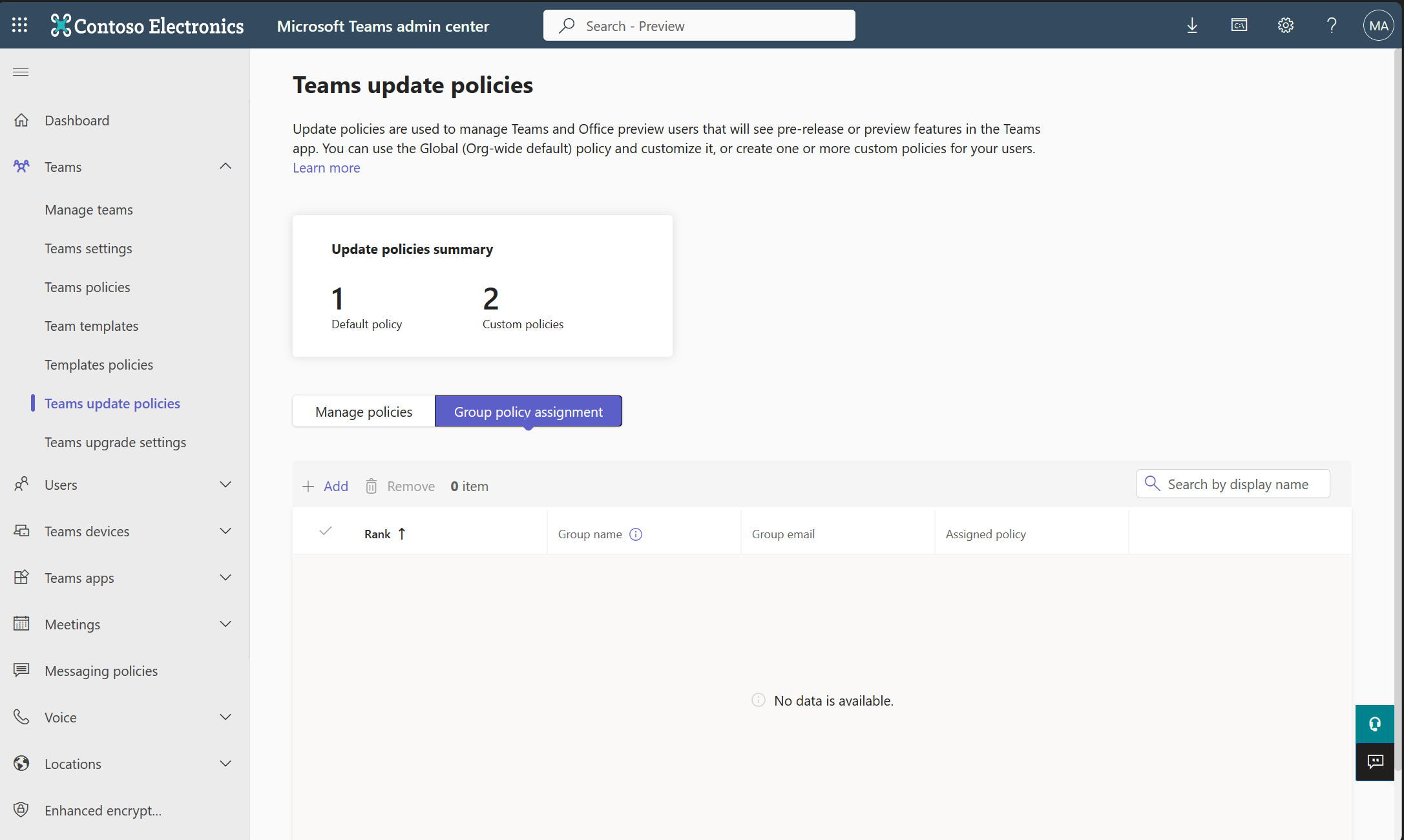Collapse the Teams navigation section

coord(225,167)
